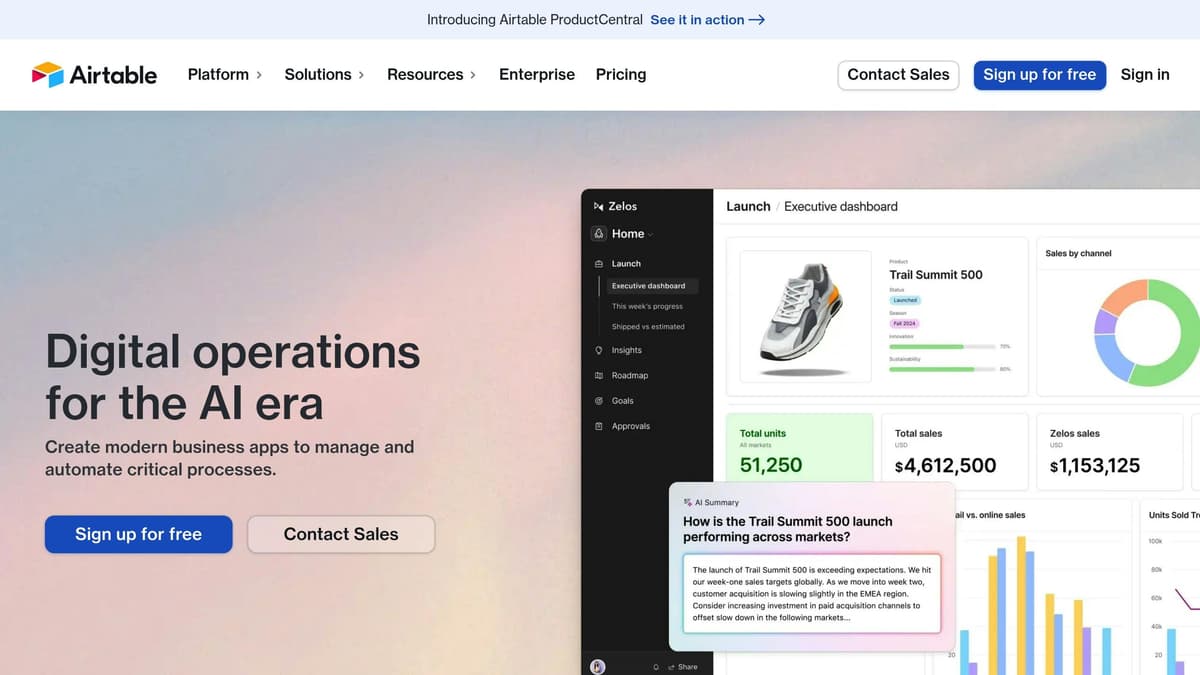Image resolution: width=1200 pixels, height=675 pixels.
Task: Click the Share icon at the bottom
Action: (x=672, y=666)
